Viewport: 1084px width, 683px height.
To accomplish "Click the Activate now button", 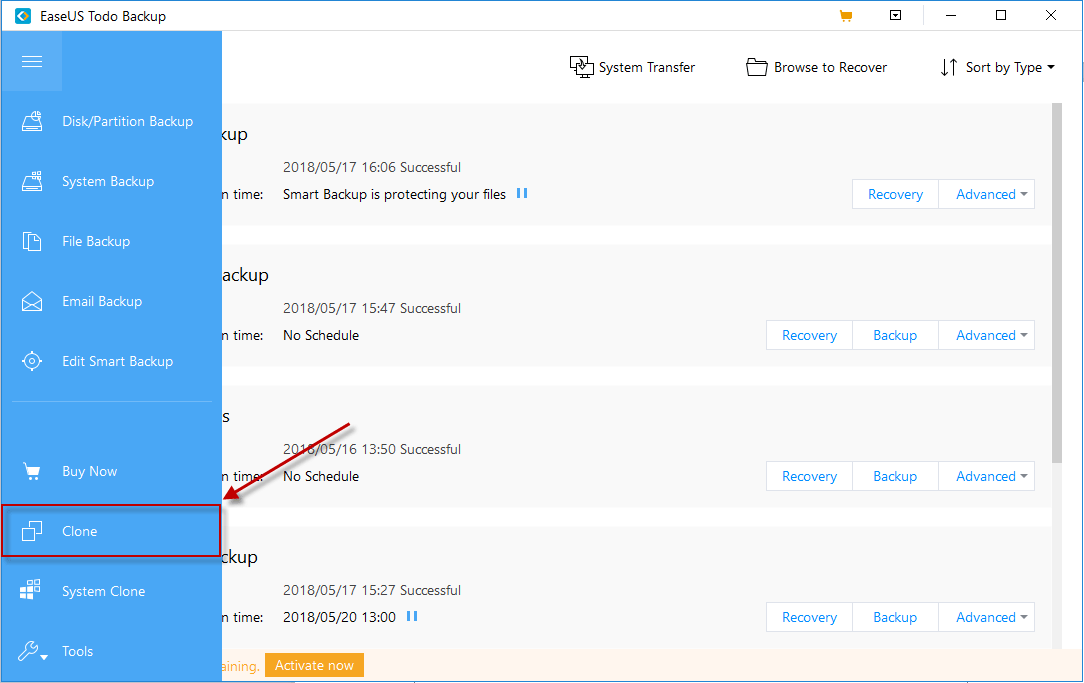I will pyautogui.click(x=315, y=665).
